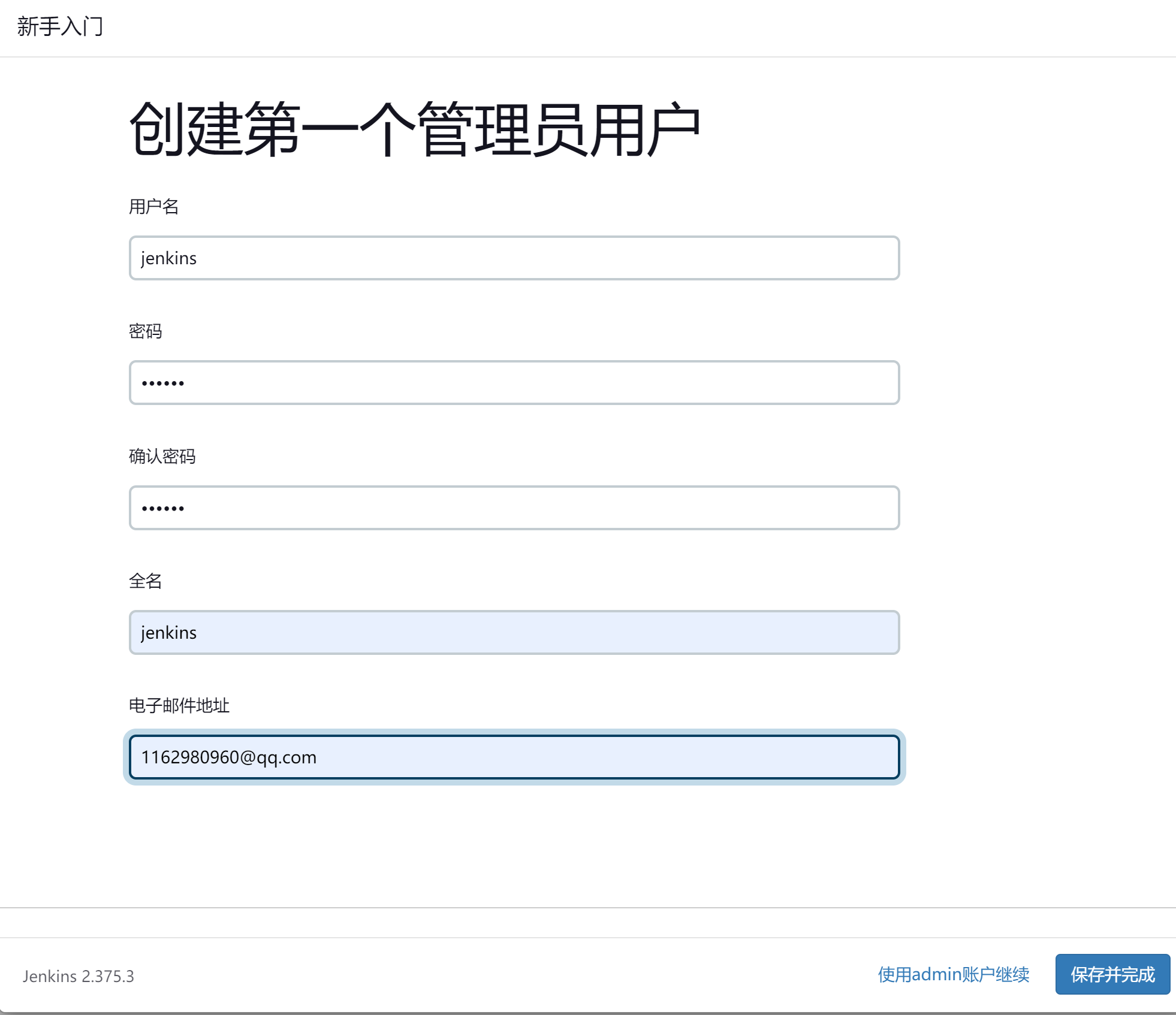
Task: Click the 密码 label text
Action: 145,331
